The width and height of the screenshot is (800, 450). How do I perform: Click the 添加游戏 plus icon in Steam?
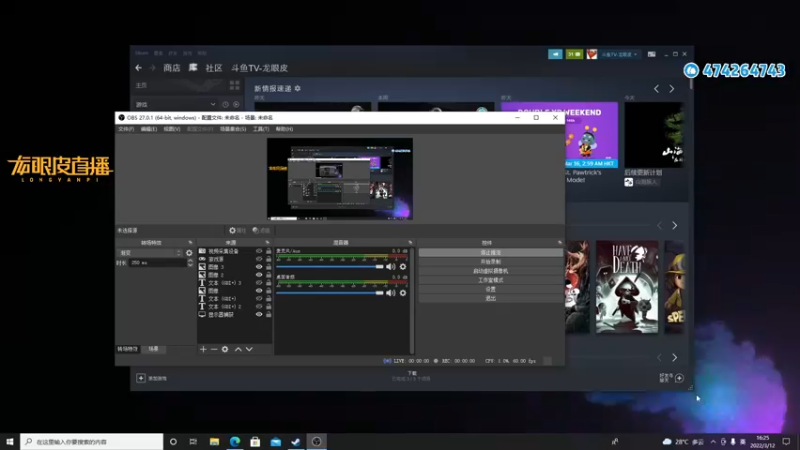[141, 378]
